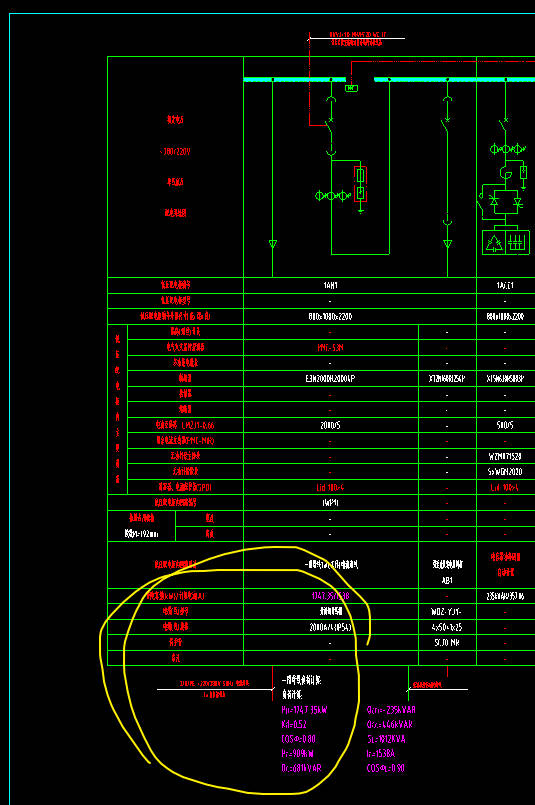Click the magenta 1747.35/1538 value cell

331,596
